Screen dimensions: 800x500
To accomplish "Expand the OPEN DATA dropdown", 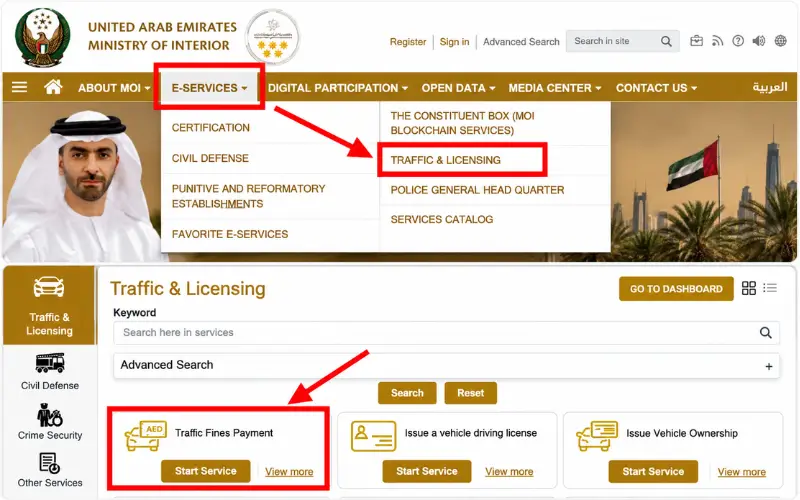I will (458, 88).
